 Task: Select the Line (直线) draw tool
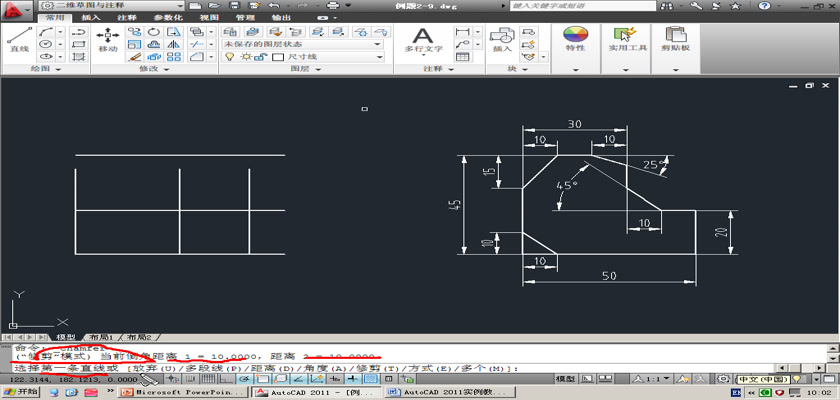pos(18,39)
